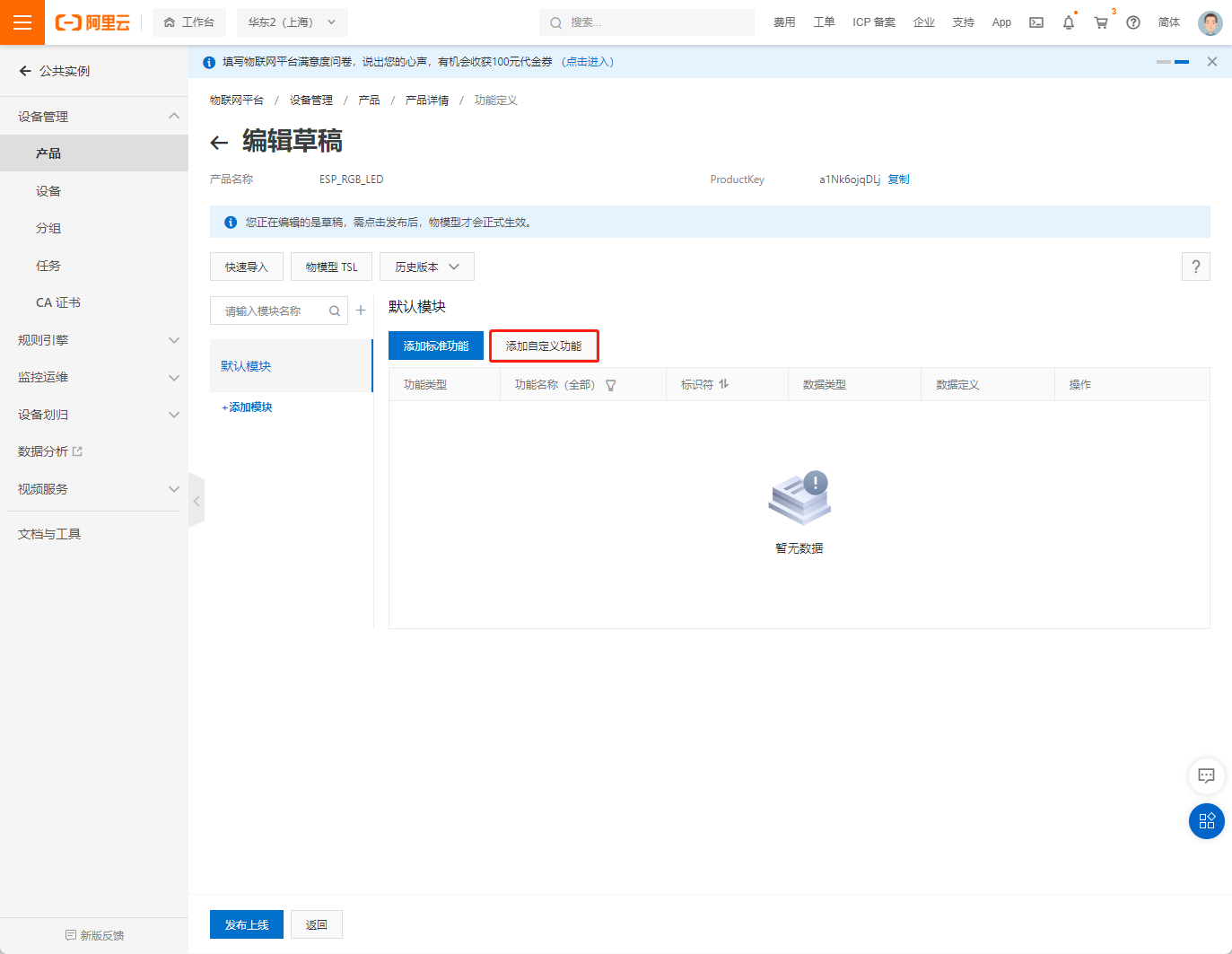This screenshot has width=1232, height=954.
Task: Open 支持 in the top menu
Action: click(964, 22)
